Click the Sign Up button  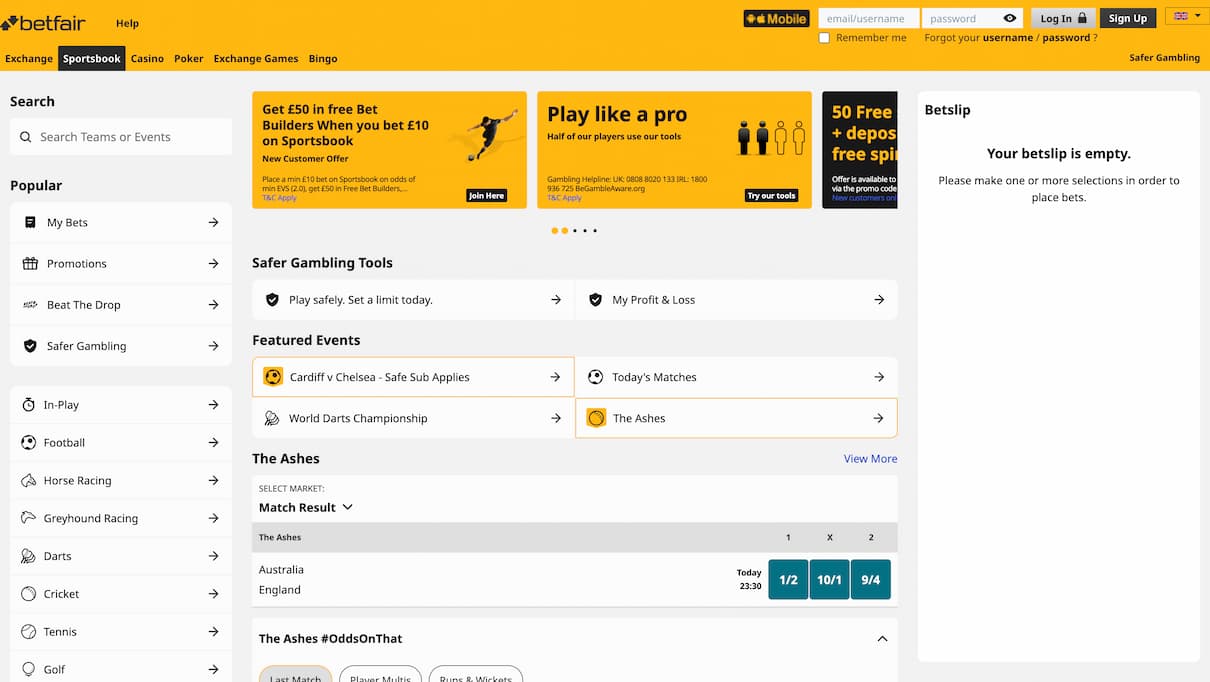click(x=1127, y=17)
